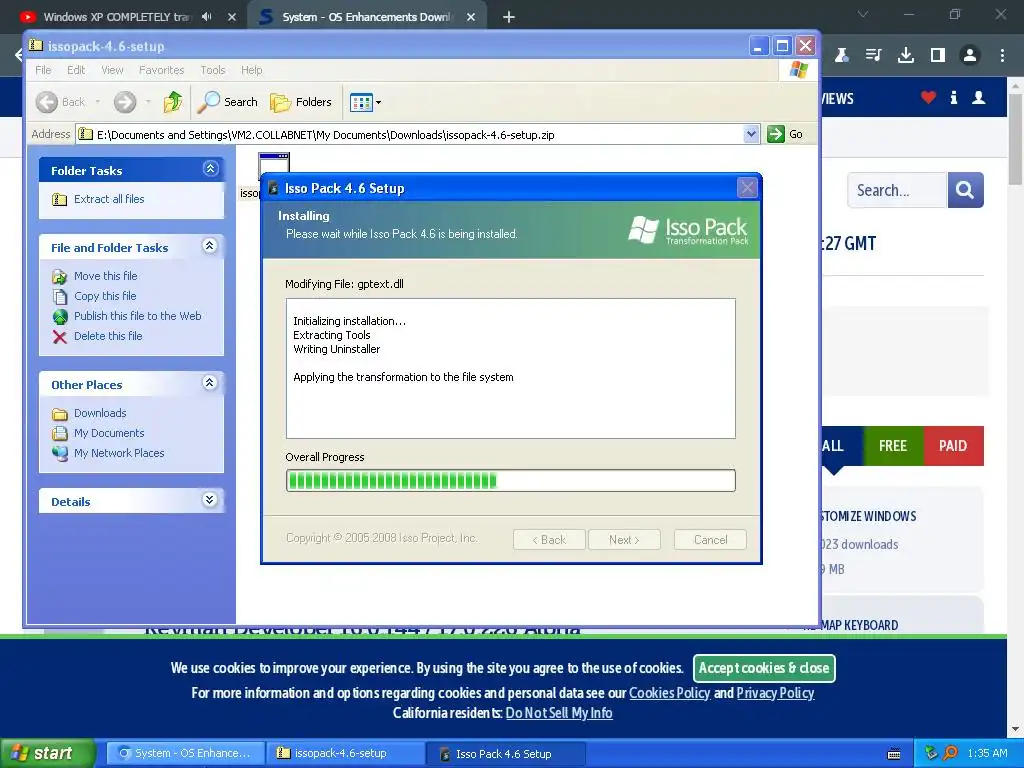Open the View menu in Explorer
This screenshot has width=1024, height=768.
112,70
